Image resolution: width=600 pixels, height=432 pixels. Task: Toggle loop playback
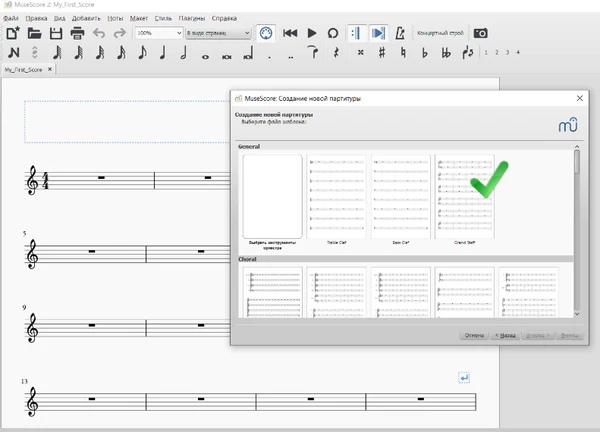click(x=333, y=33)
